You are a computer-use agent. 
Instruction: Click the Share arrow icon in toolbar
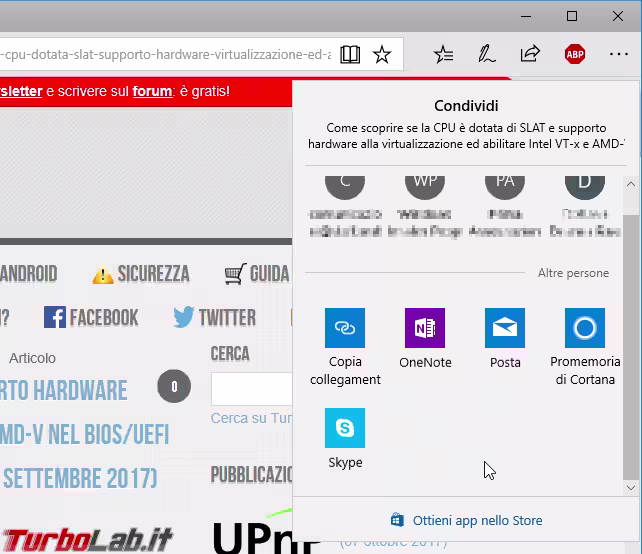(530, 54)
